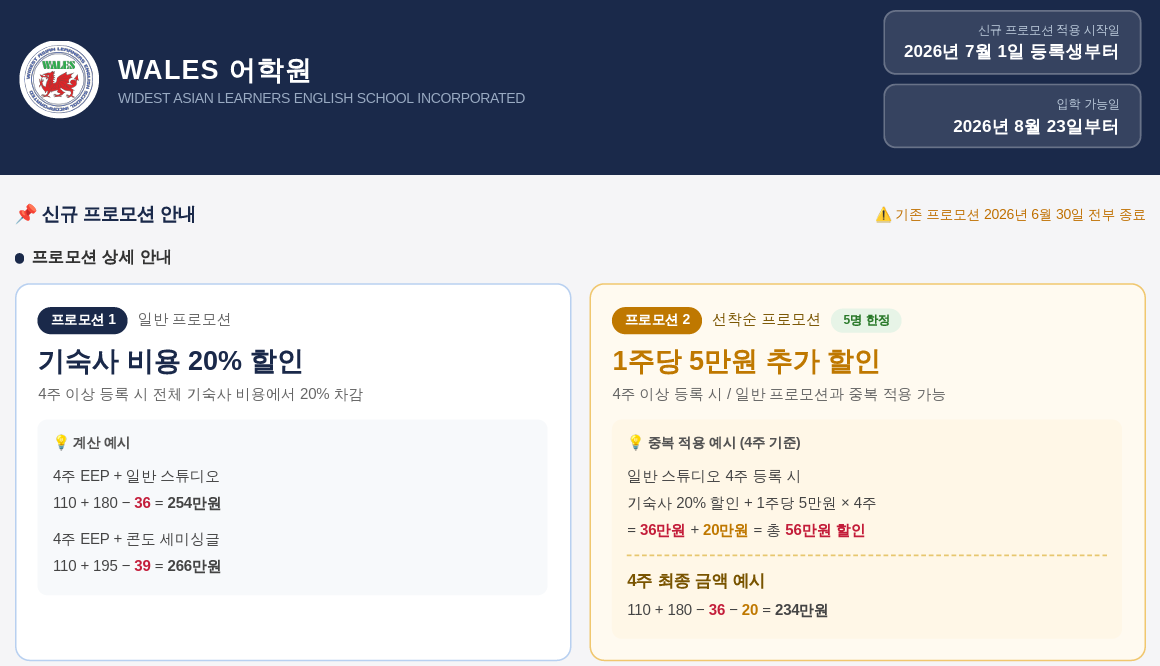1160x666 pixels.
Task: Open the 입학 가능일 date box
Action: click(1012, 116)
